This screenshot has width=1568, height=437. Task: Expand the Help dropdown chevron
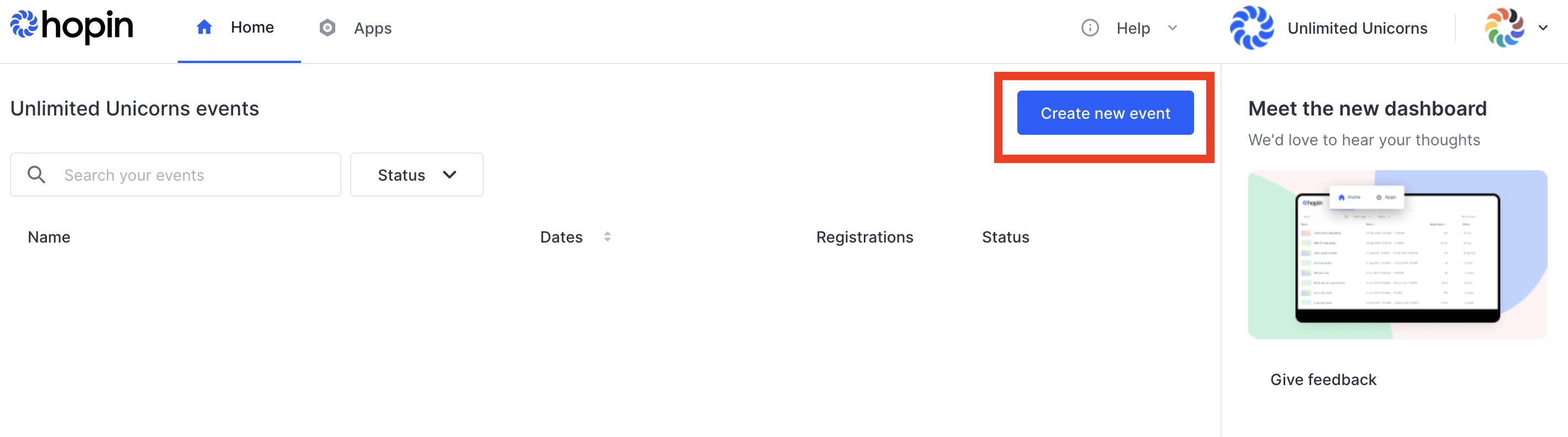click(1173, 28)
